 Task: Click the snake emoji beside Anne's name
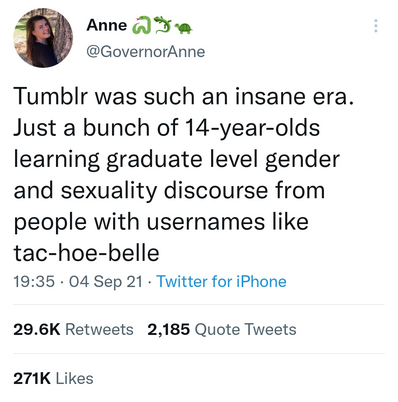[140, 26]
